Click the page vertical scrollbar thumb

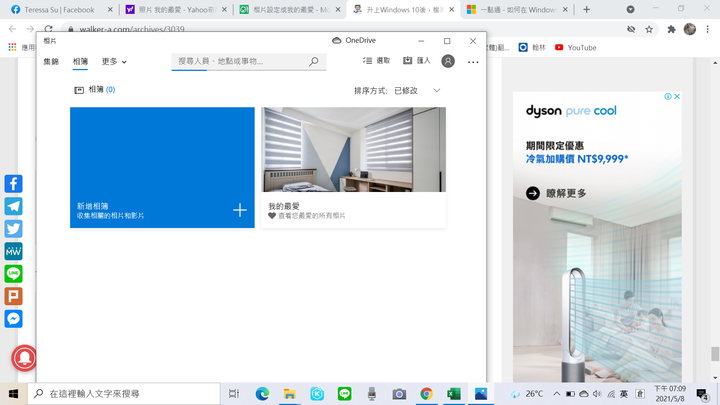pyautogui.click(x=715, y=354)
